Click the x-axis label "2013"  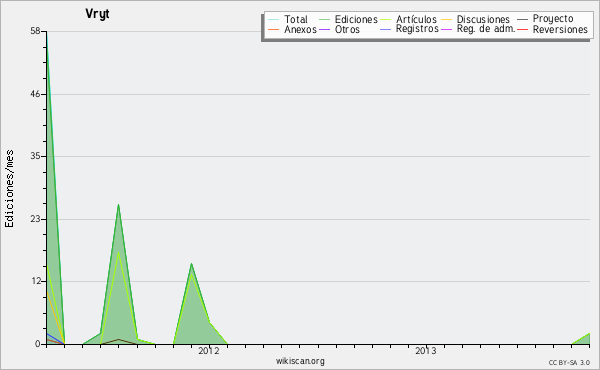pyautogui.click(x=426, y=351)
